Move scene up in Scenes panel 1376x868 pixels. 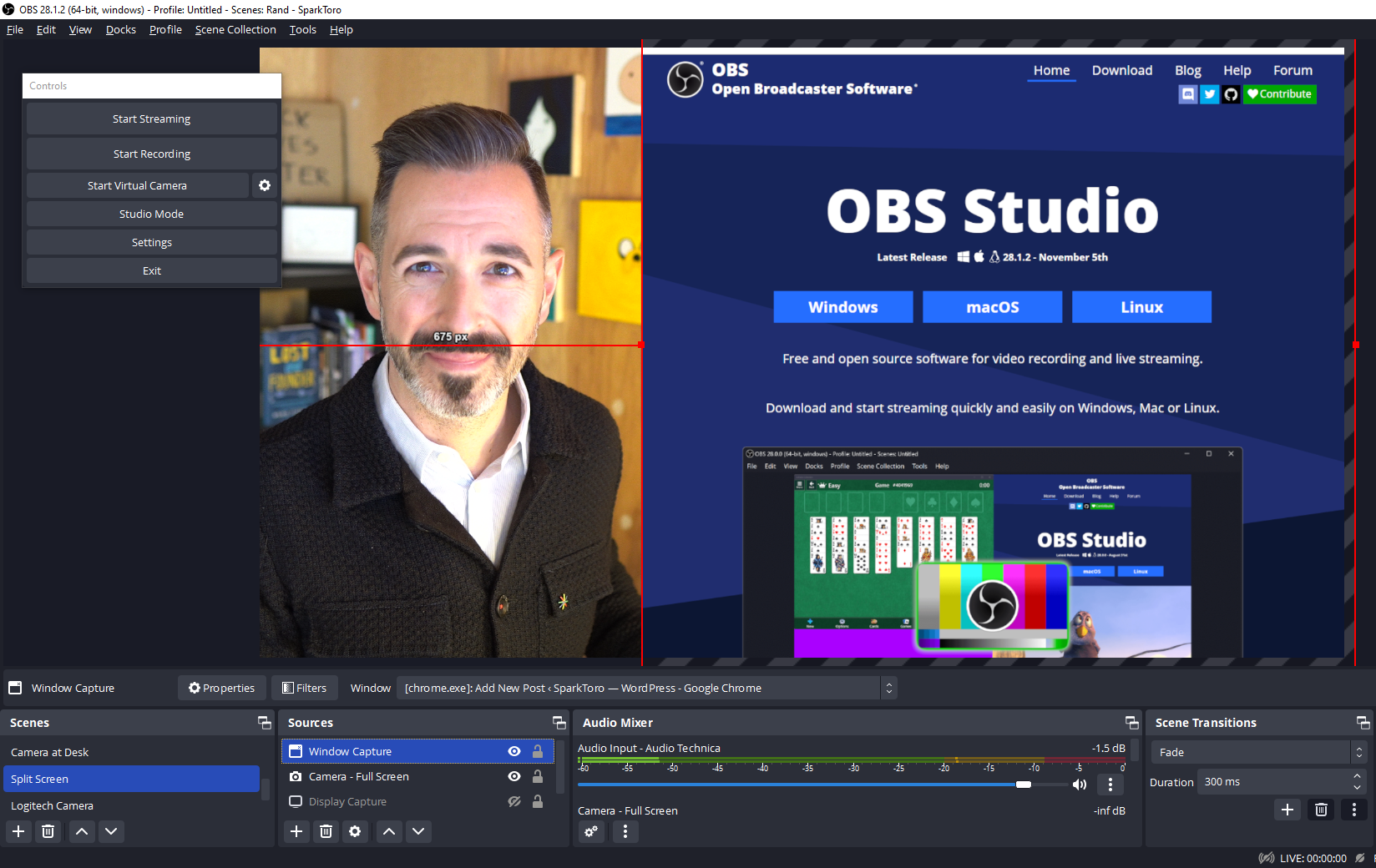82,831
